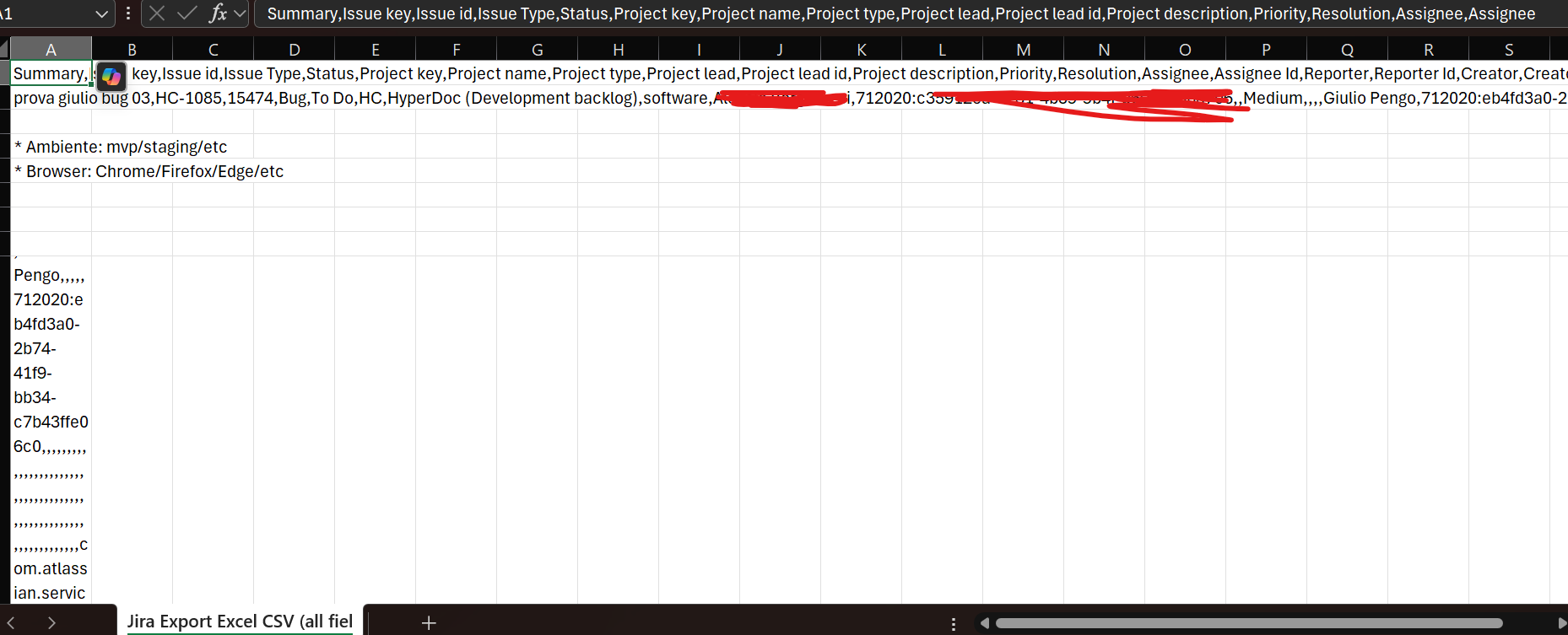Click the three-dot splitter near scrollbar

click(954, 624)
